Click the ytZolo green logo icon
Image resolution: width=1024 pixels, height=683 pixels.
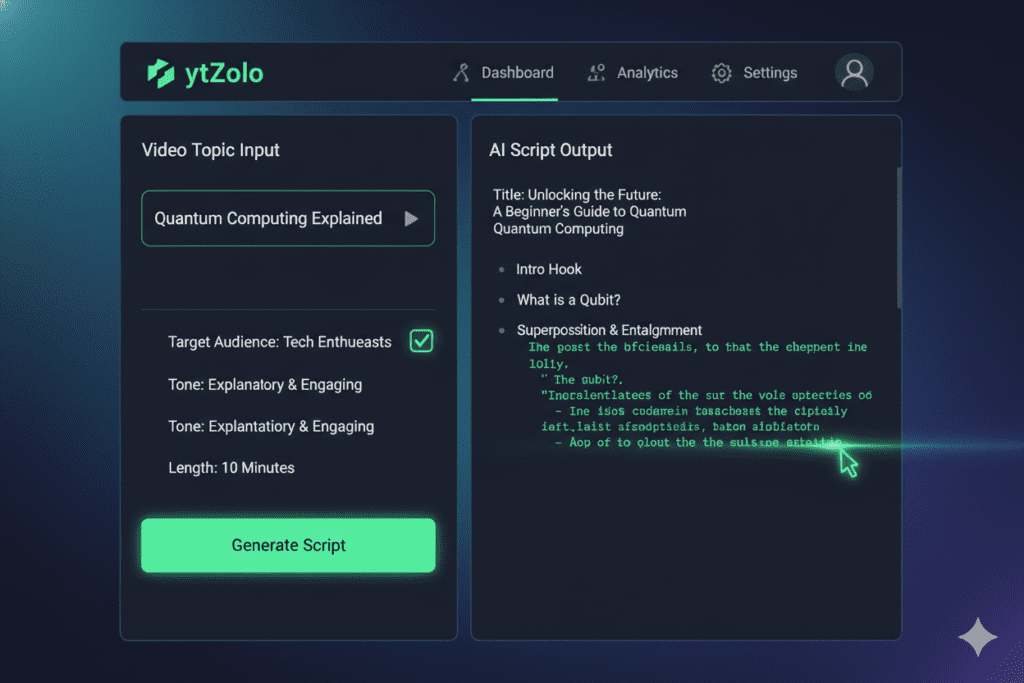(x=160, y=73)
